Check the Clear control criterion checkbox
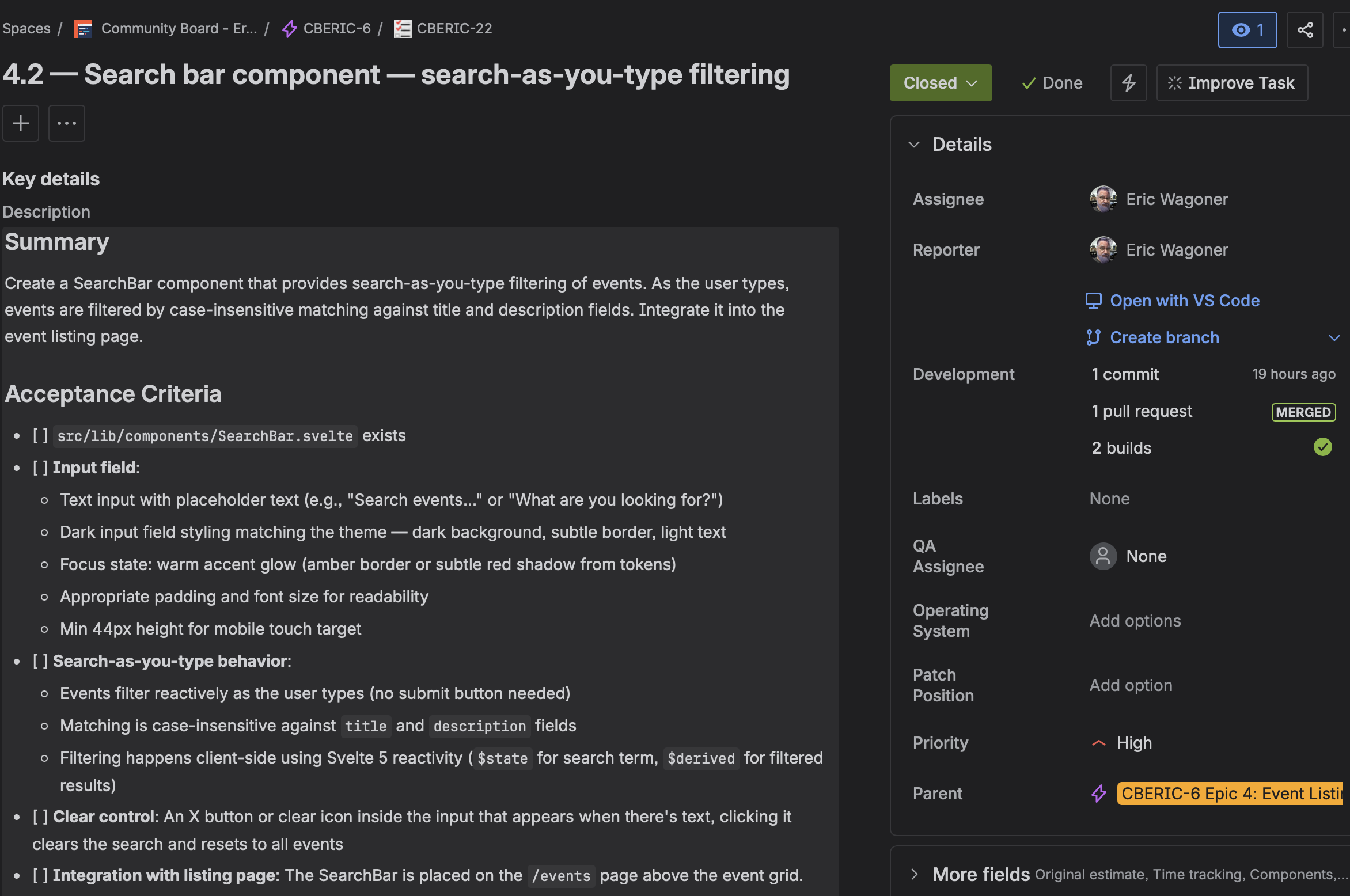Screen dimensions: 1350x896 39,816
